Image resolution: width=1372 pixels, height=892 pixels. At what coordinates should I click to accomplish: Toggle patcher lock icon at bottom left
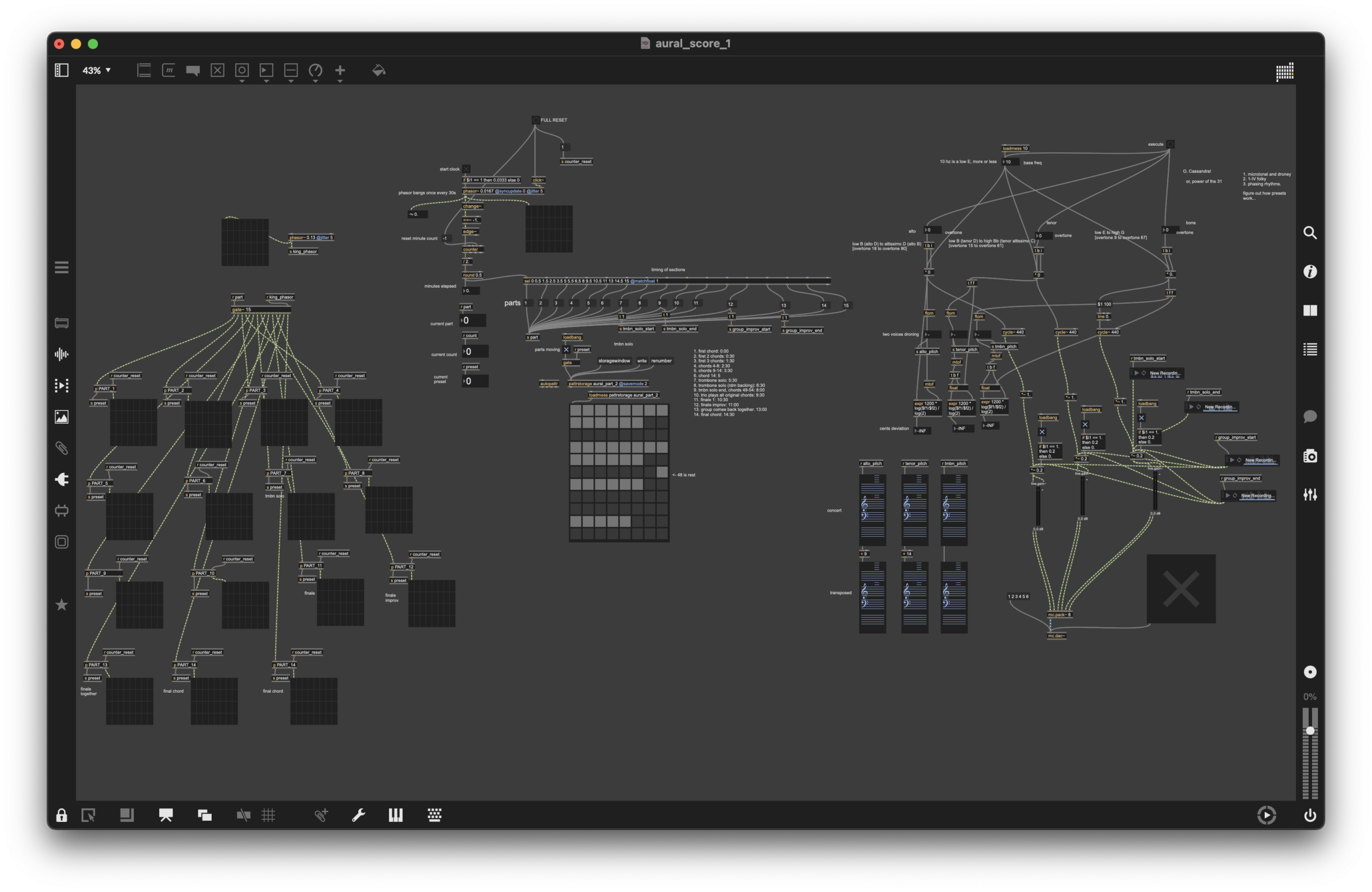tap(61, 815)
